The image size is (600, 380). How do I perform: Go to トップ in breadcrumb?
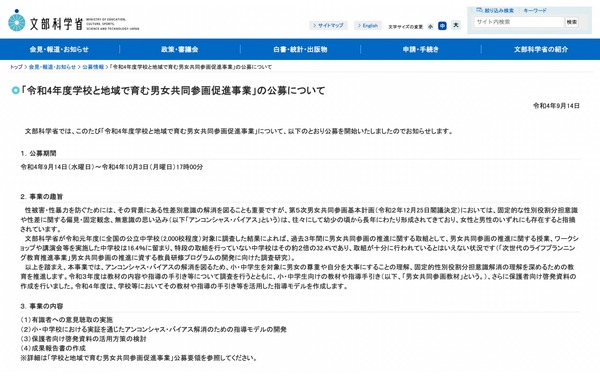pos(16,67)
